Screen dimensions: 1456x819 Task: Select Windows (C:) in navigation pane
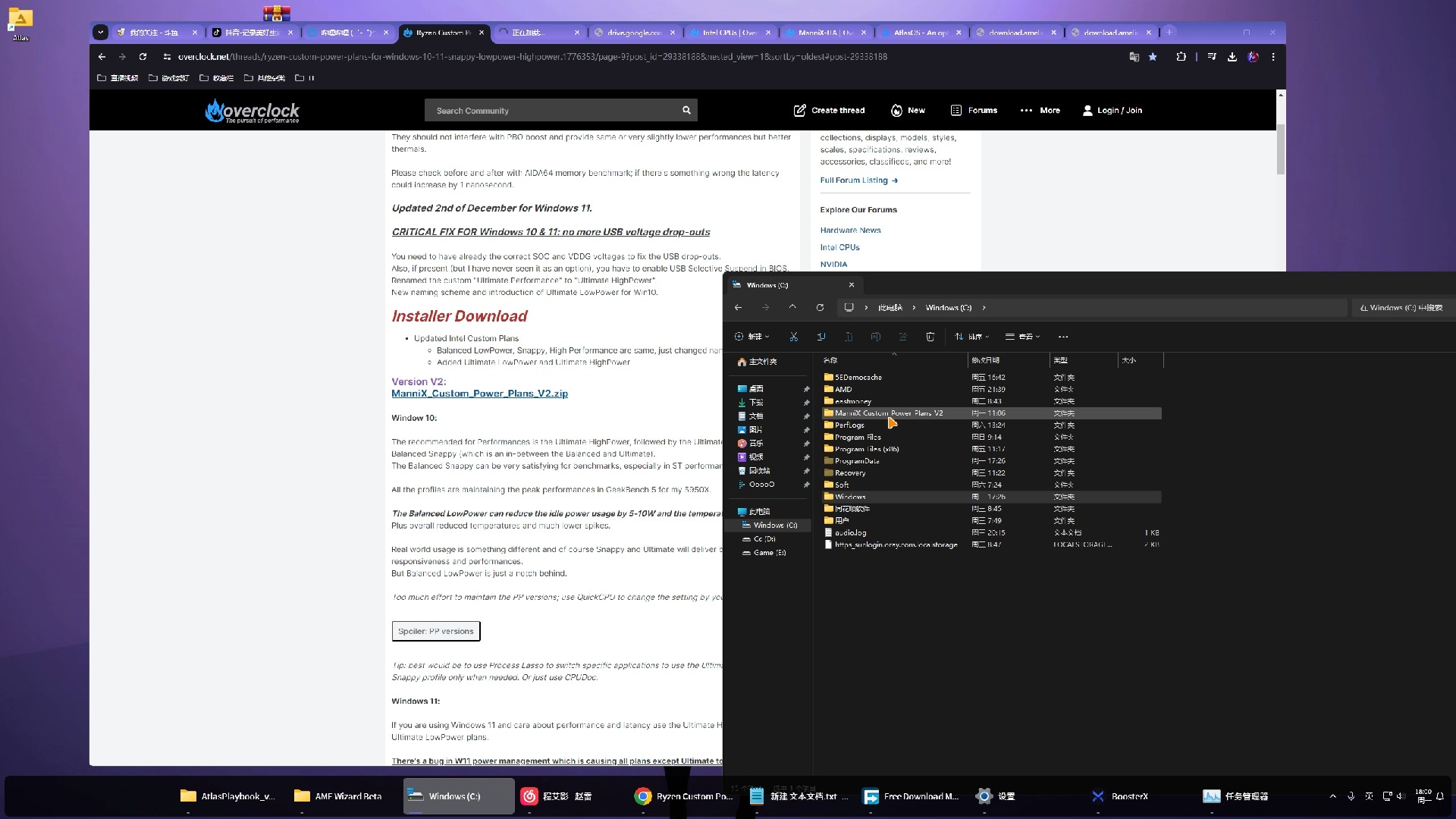click(768, 525)
